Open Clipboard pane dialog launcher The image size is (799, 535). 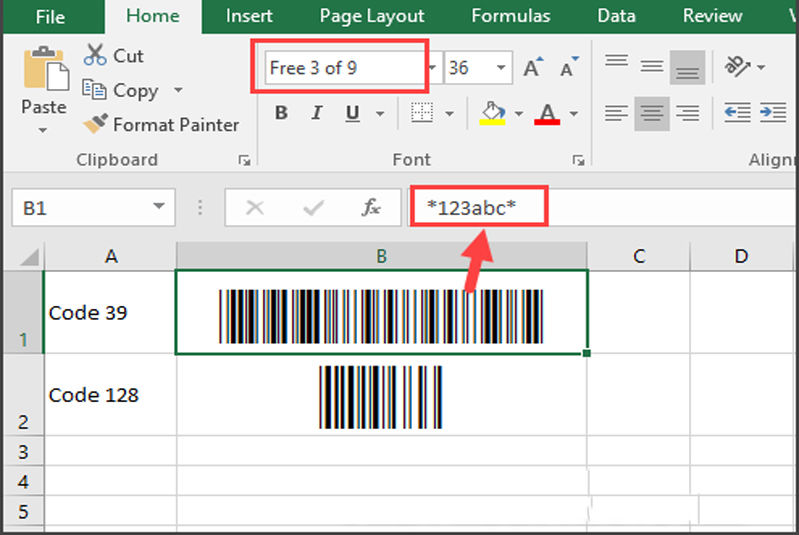pos(245,160)
